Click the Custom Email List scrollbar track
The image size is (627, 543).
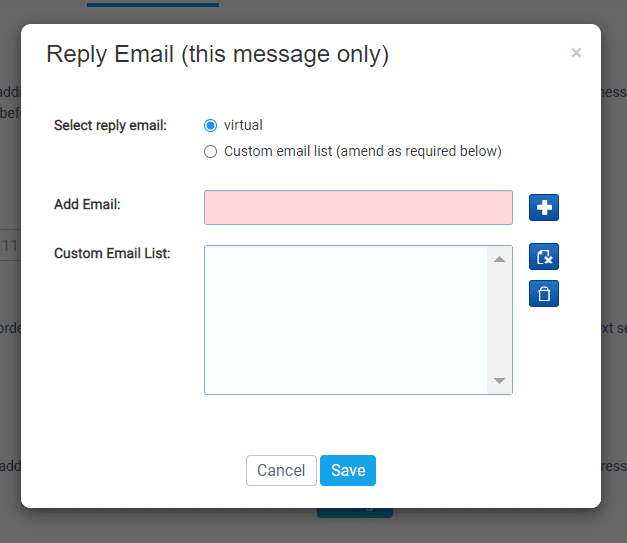(500, 320)
